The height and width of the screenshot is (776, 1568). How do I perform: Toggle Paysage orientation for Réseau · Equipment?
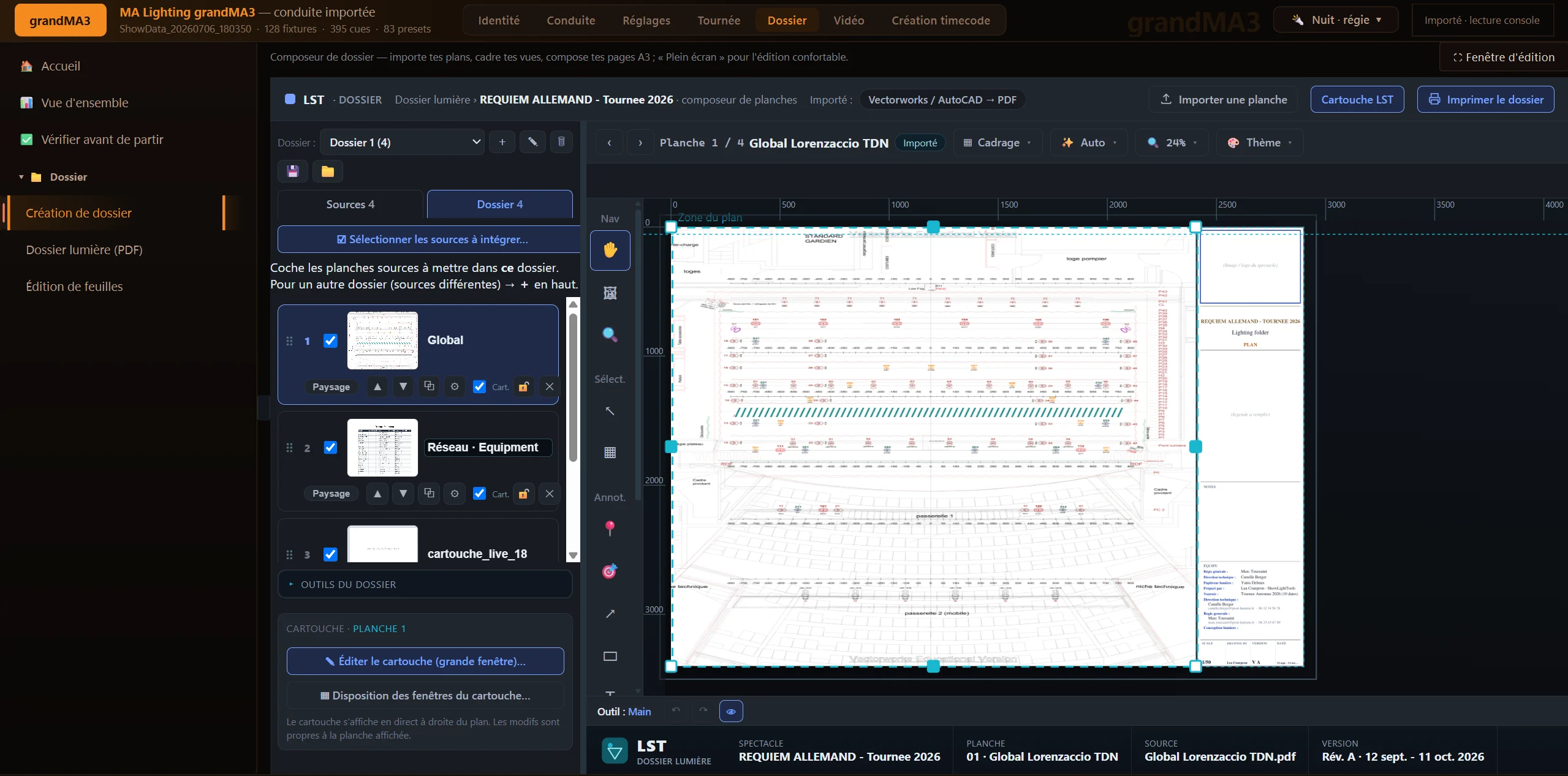(331, 494)
